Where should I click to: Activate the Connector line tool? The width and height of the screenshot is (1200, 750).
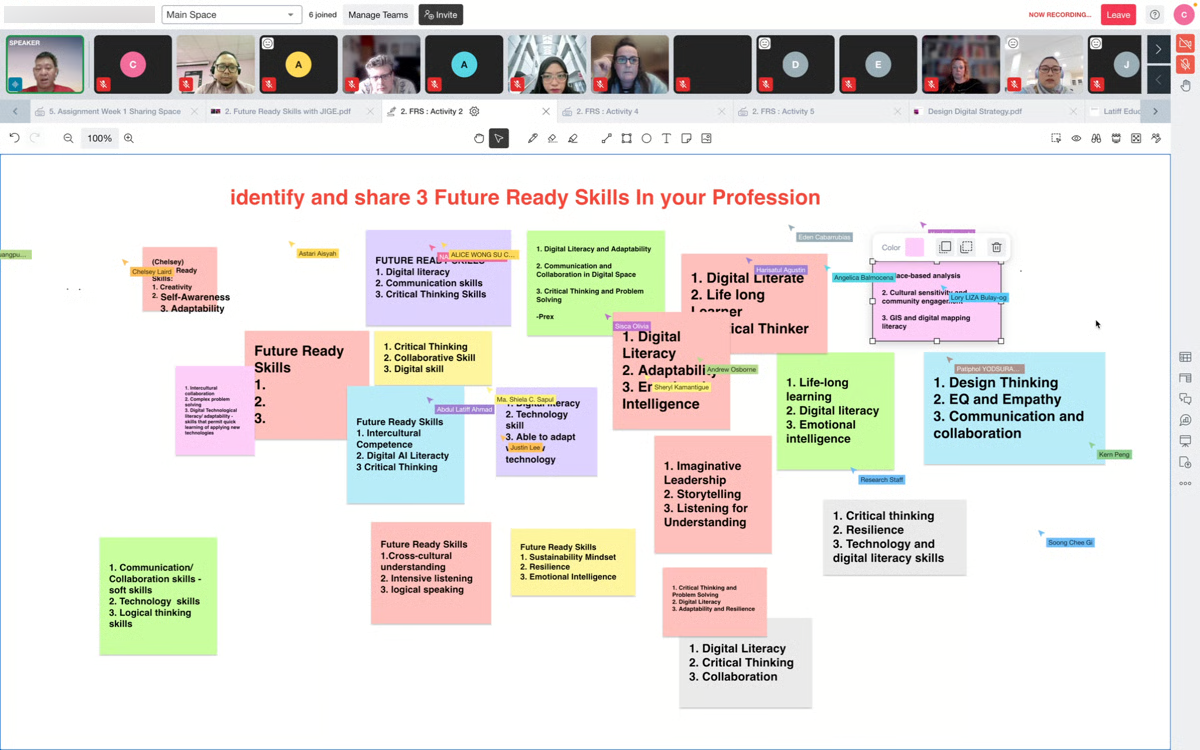click(607, 138)
